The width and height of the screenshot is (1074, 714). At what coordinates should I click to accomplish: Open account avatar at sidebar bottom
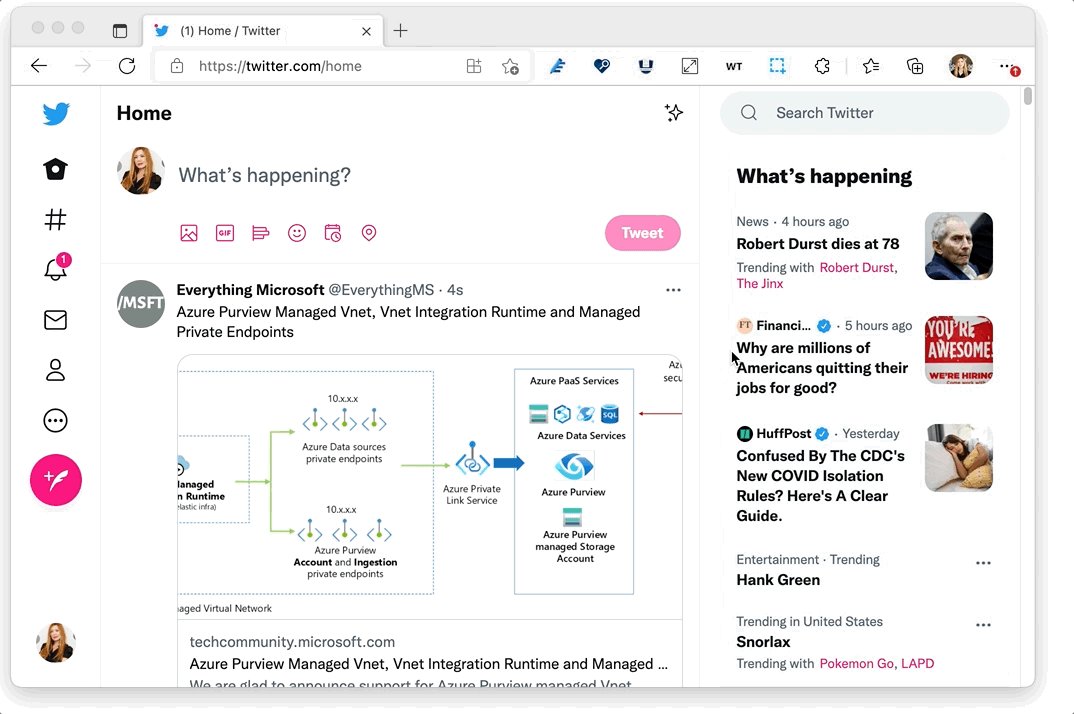[x=55, y=642]
